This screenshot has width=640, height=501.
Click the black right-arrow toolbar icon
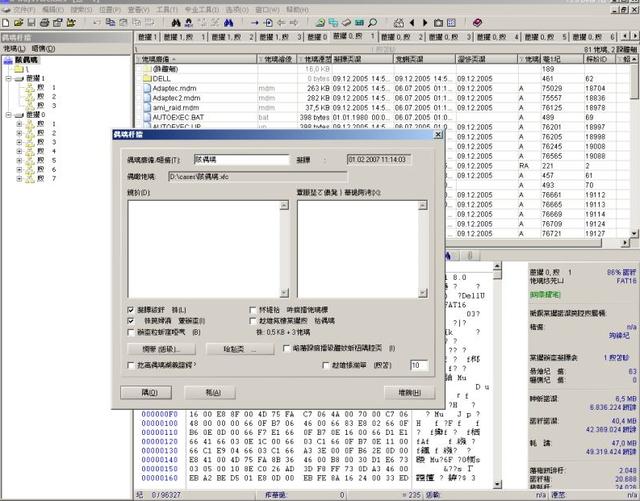[x=425, y=23]
